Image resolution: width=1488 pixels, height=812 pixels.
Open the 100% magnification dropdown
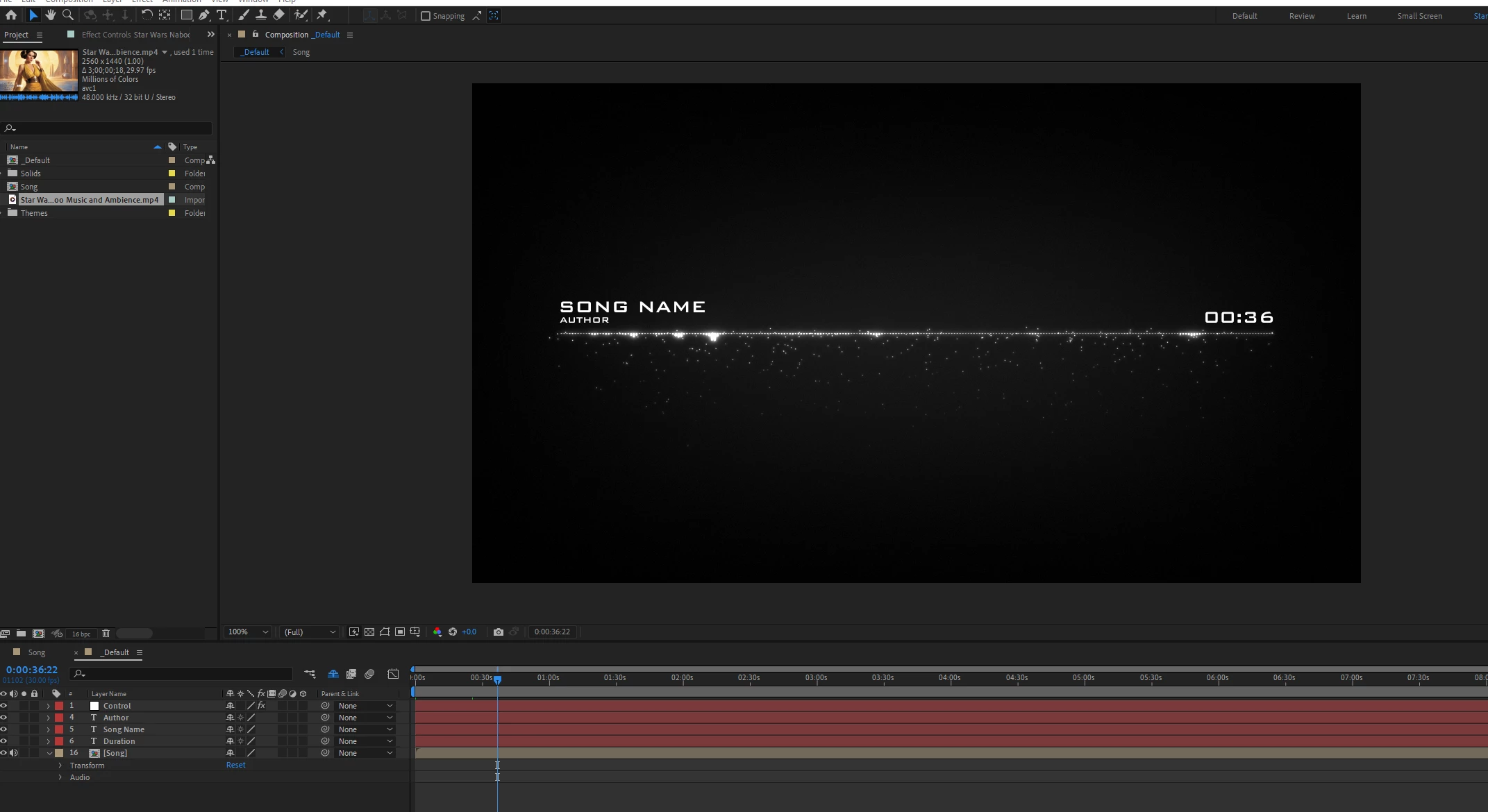coord(248,632)
